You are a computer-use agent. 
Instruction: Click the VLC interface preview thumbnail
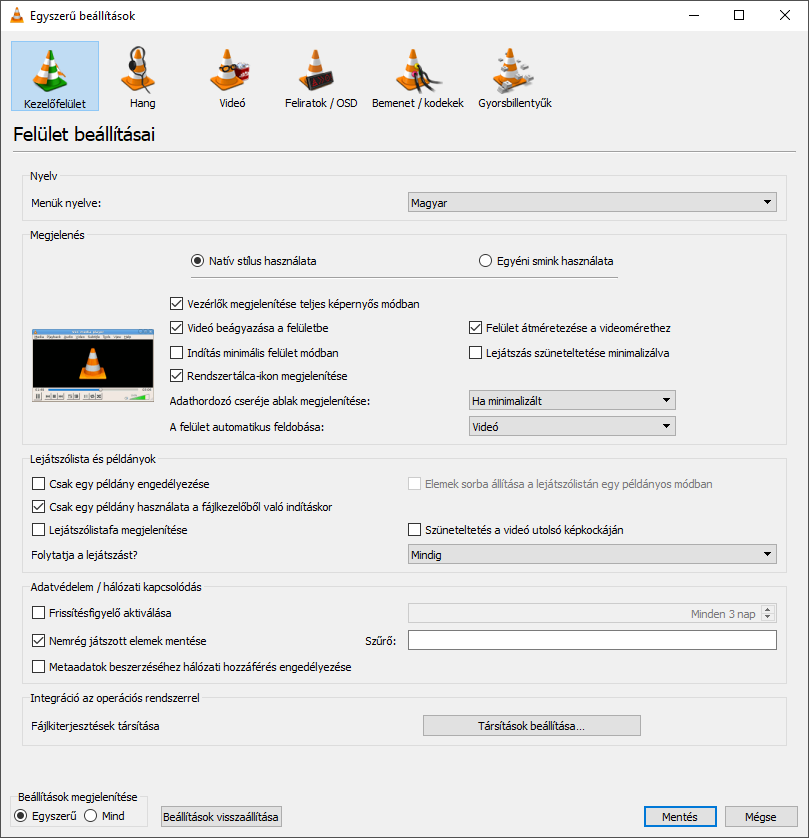[x=93, y=365]
